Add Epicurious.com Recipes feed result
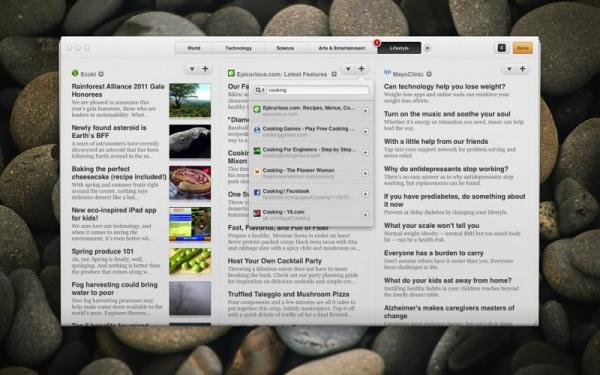Image resolution: width=600 pixels, height=375 pixels. coord(365,111)
